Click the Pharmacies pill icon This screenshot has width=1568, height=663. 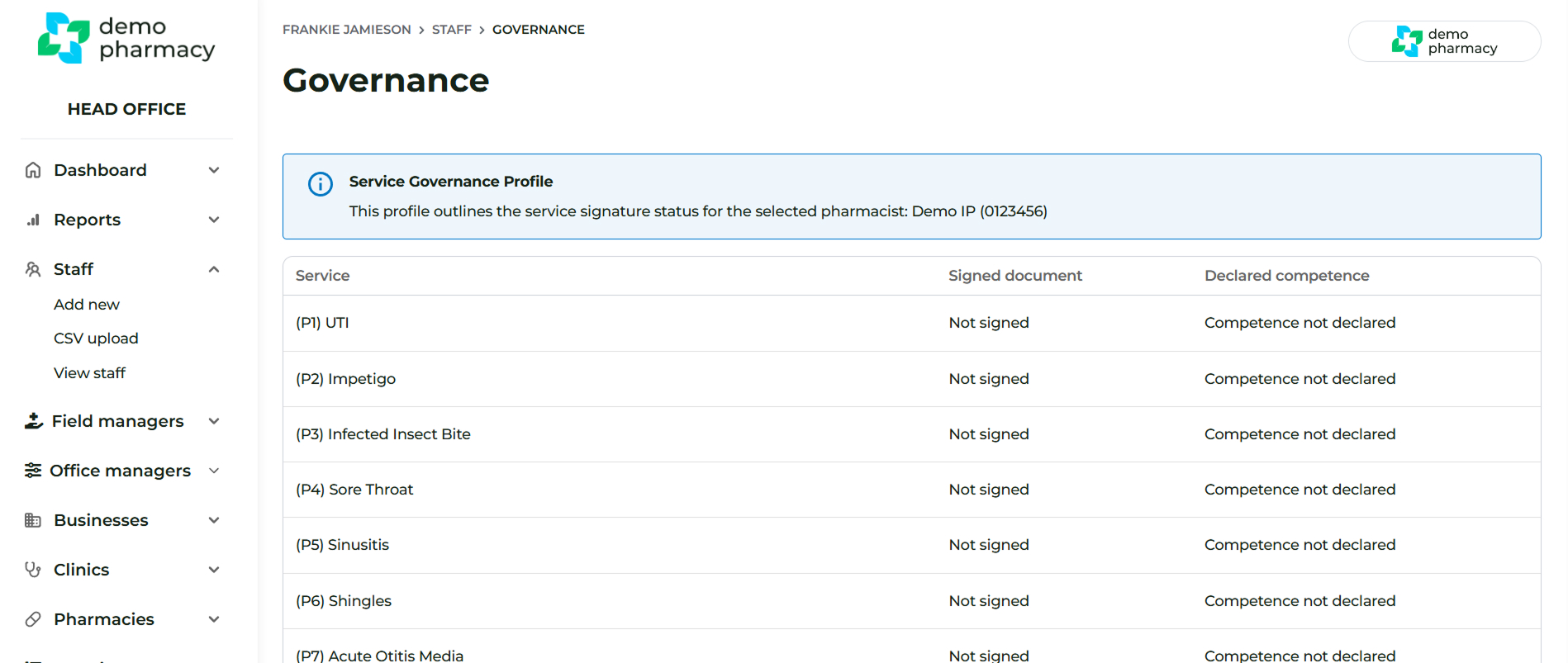tap(33, 619)
